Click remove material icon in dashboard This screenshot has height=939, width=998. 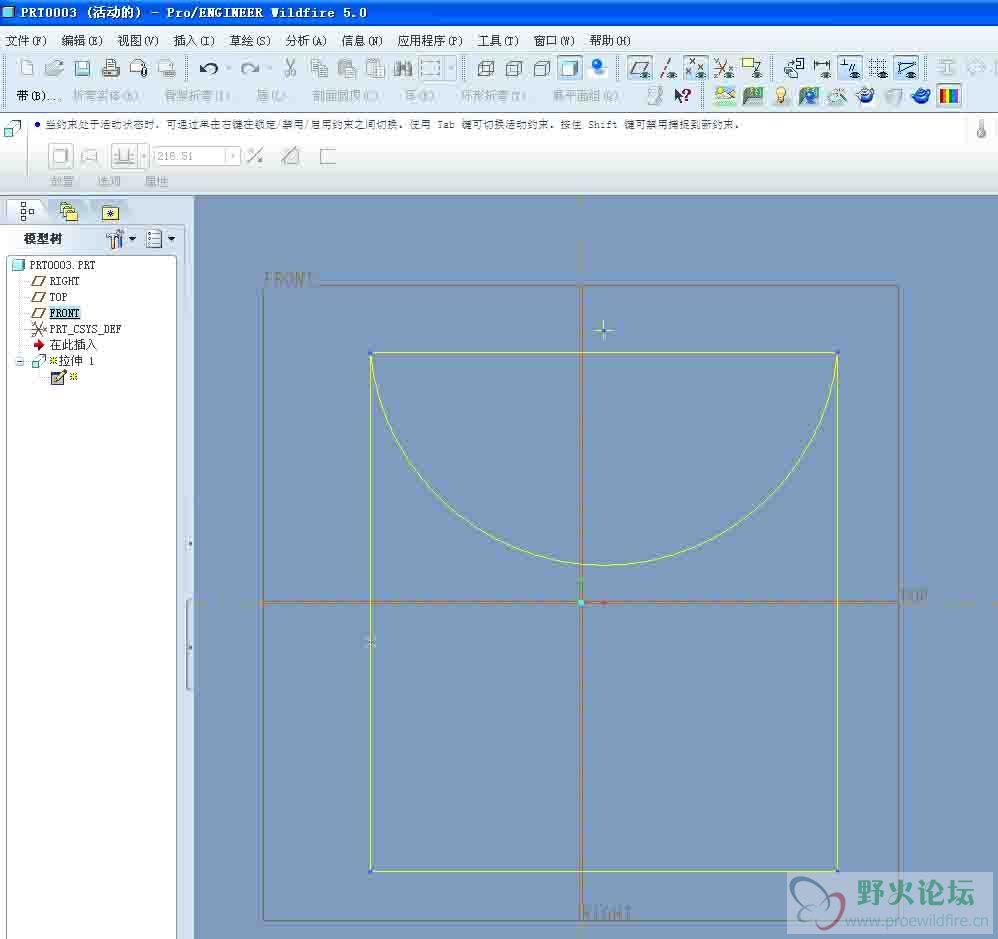(290, 156)
